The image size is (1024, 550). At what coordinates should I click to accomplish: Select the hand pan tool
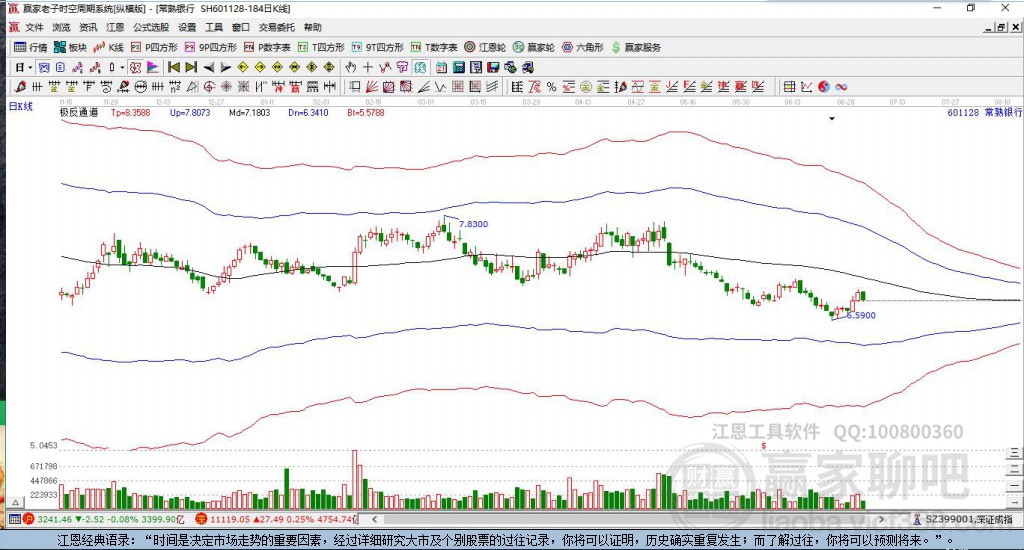point(351,67)
